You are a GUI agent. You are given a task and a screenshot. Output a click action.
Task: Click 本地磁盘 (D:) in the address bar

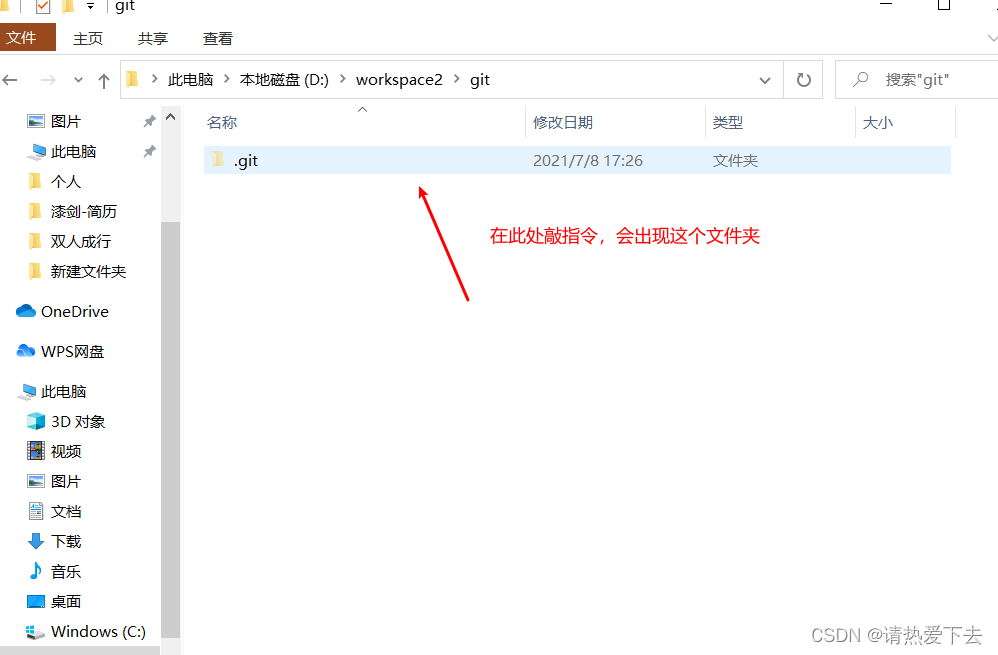click(x=284, y=80)
